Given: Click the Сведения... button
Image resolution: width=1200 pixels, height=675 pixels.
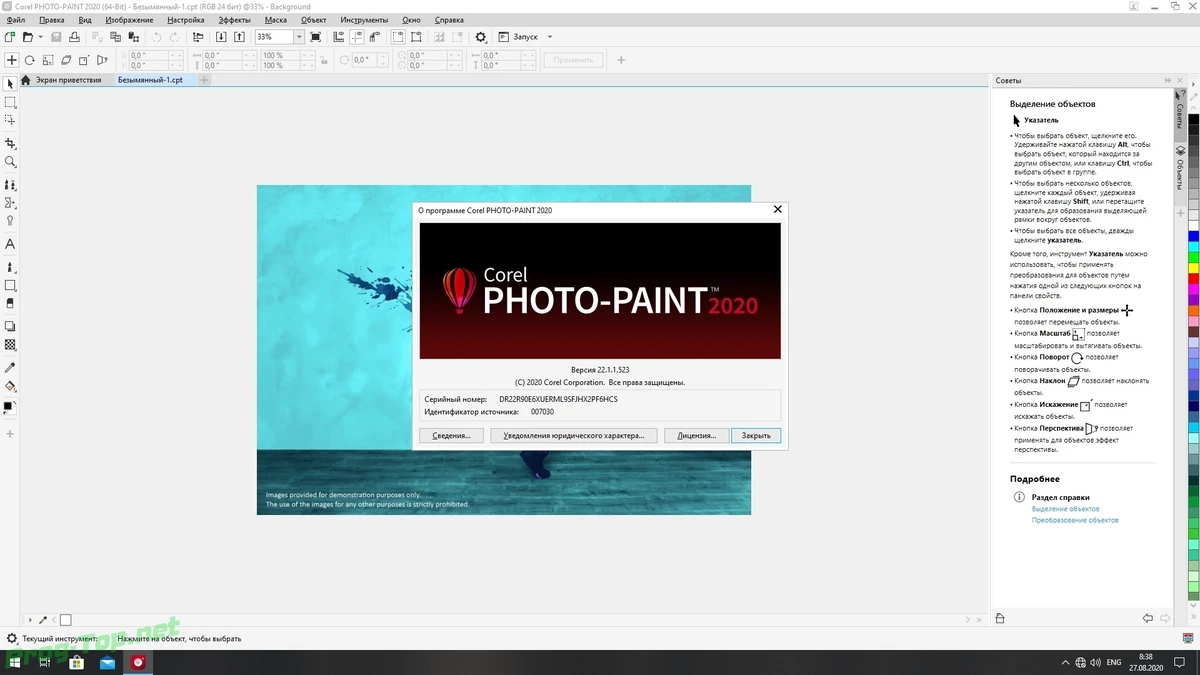Looking at the screenshot, I should pyautogui.click(x=452, y=436).
